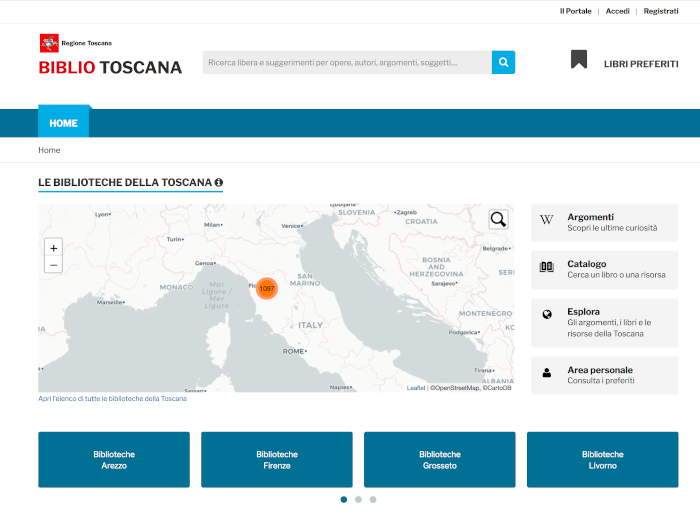700x522 pixels.
Task: Open the Area personale card
Action: point(604,375)
